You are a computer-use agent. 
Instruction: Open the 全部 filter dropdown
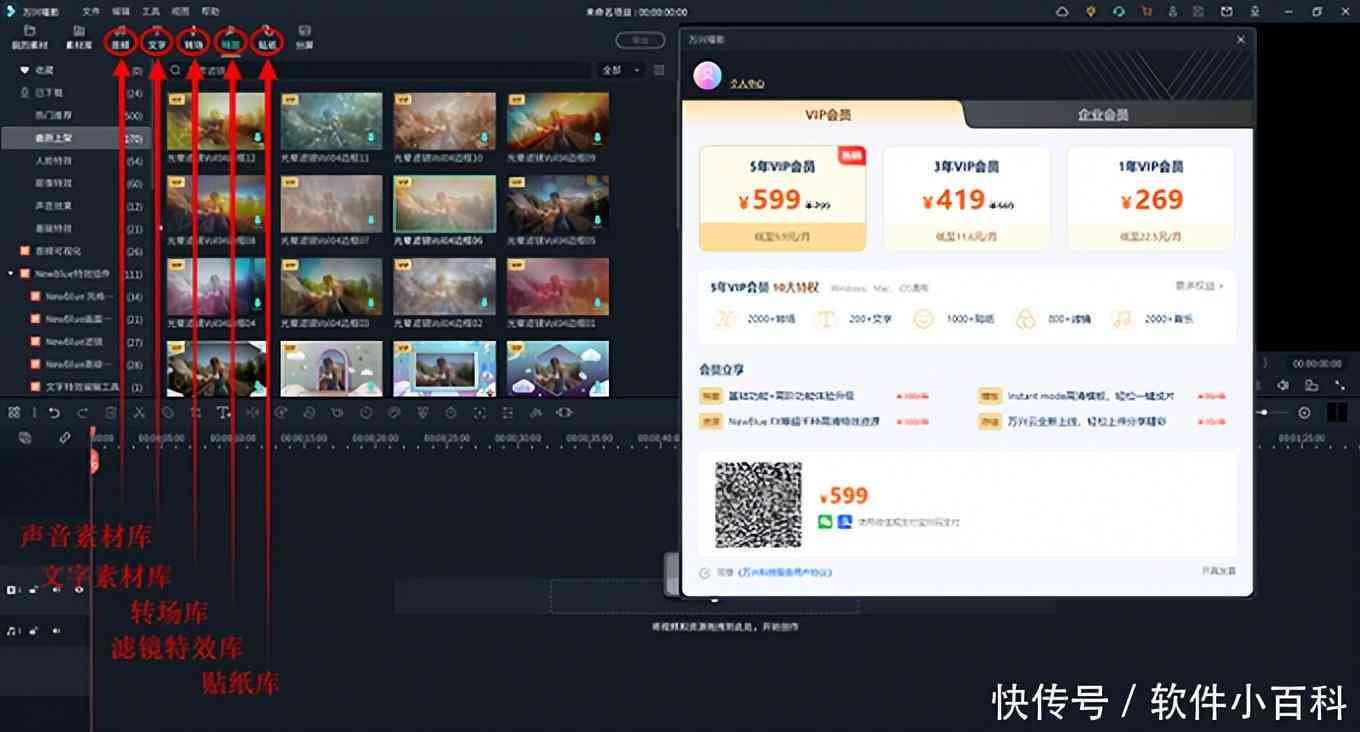click(621, 70)
